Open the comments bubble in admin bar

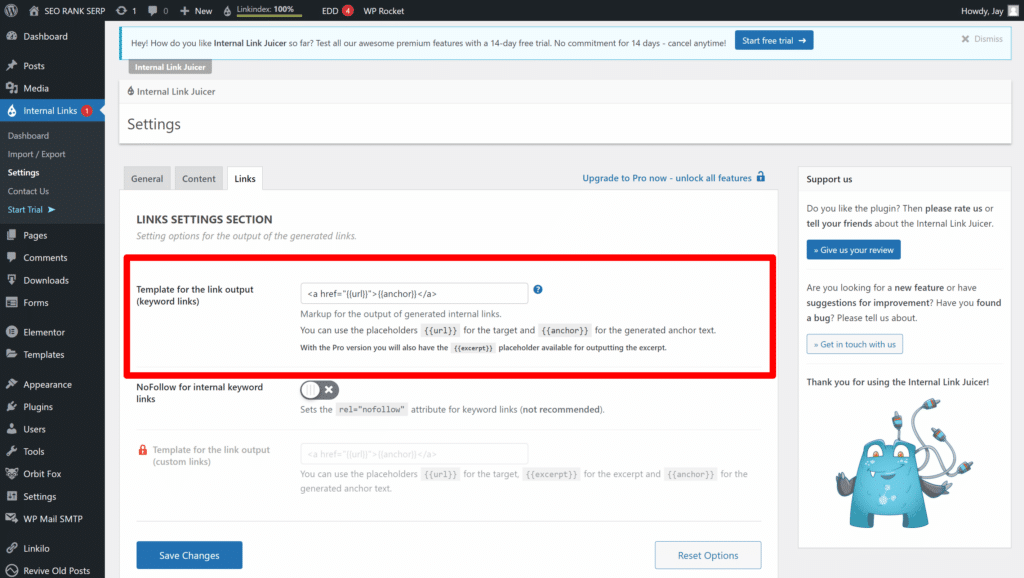tap(152, 10)
